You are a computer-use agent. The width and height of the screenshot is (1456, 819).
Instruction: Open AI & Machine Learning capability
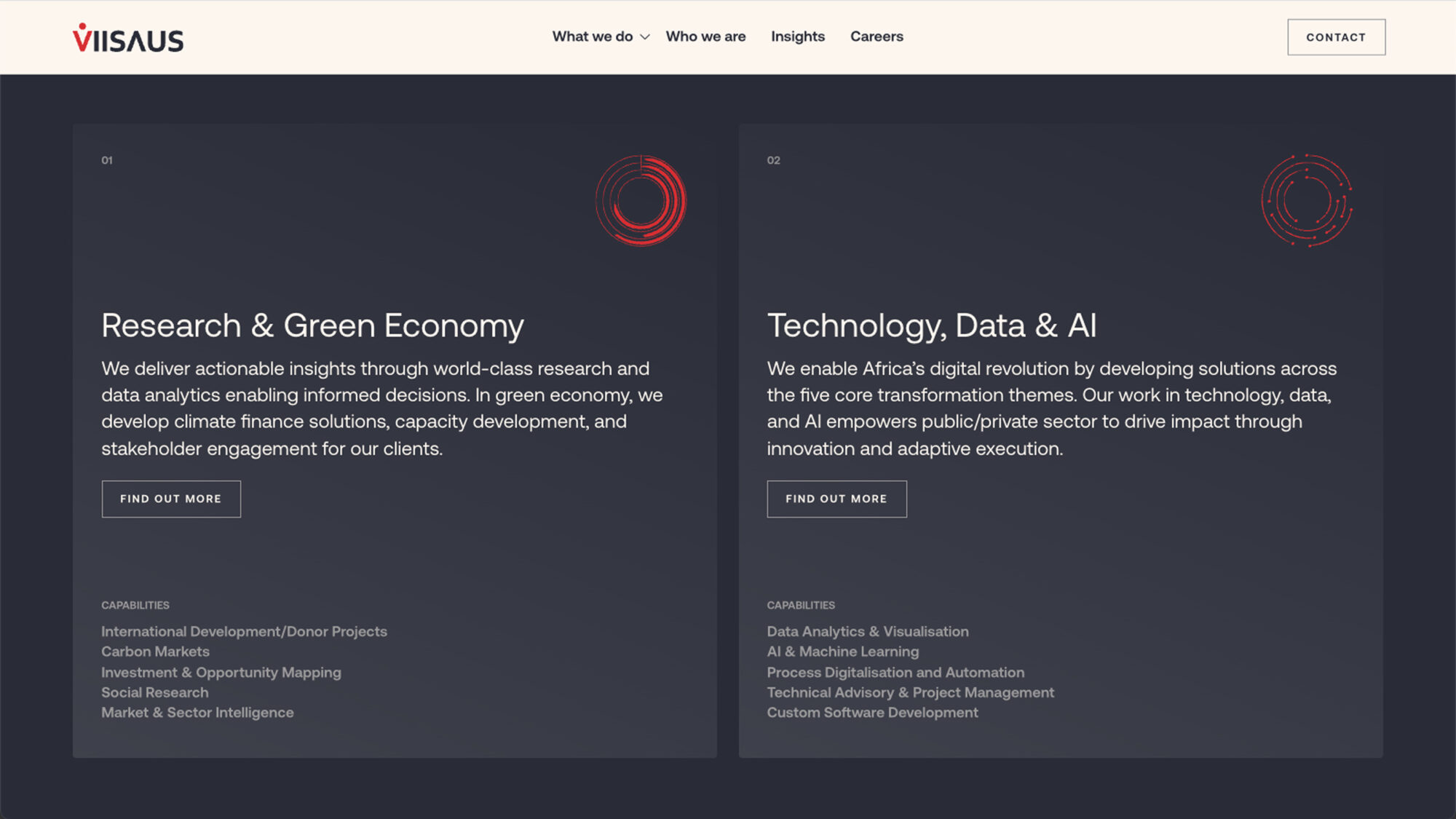pyautogui.click(x=842, y=652)
